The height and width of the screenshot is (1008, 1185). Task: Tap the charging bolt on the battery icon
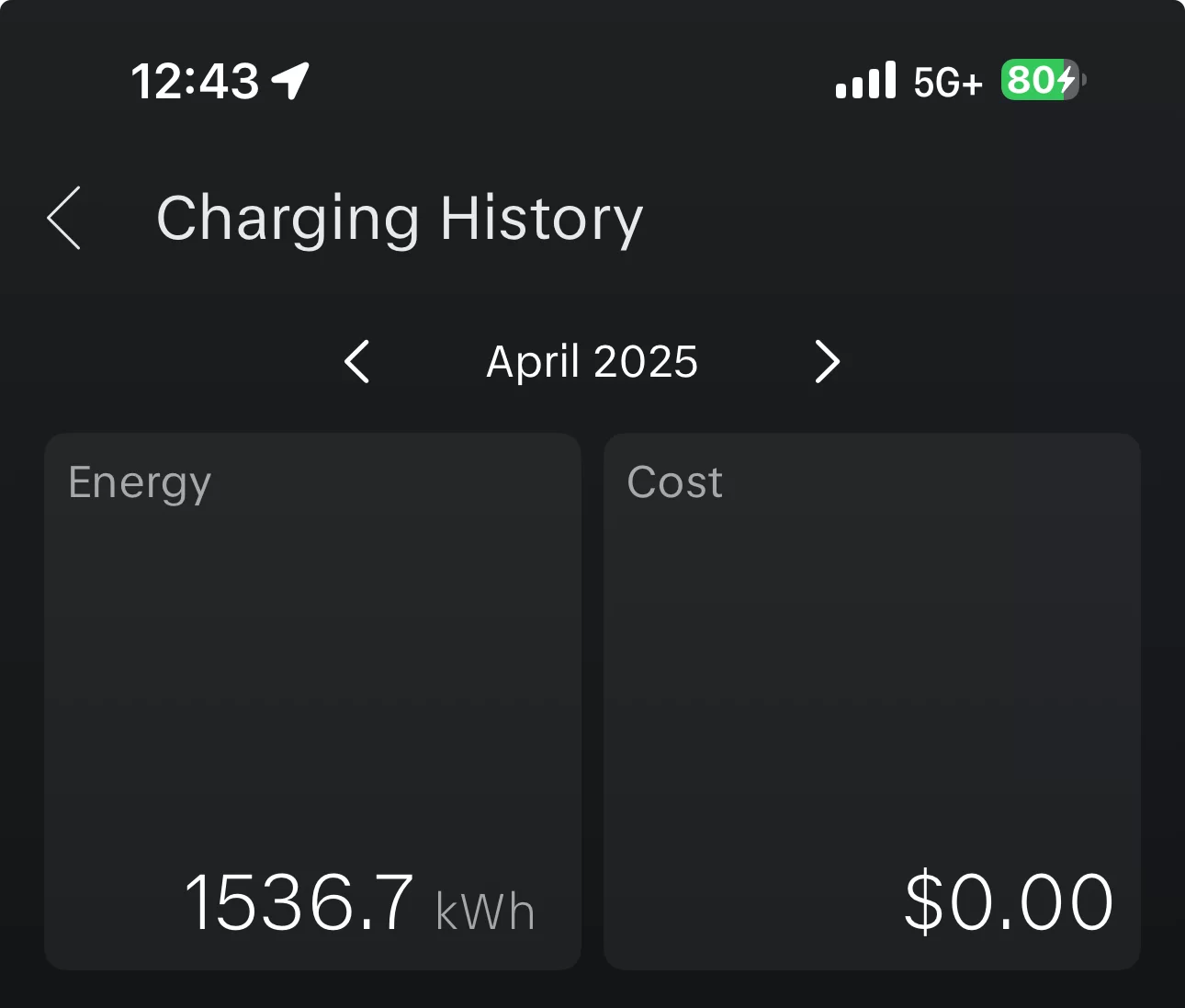(1066, 80)
